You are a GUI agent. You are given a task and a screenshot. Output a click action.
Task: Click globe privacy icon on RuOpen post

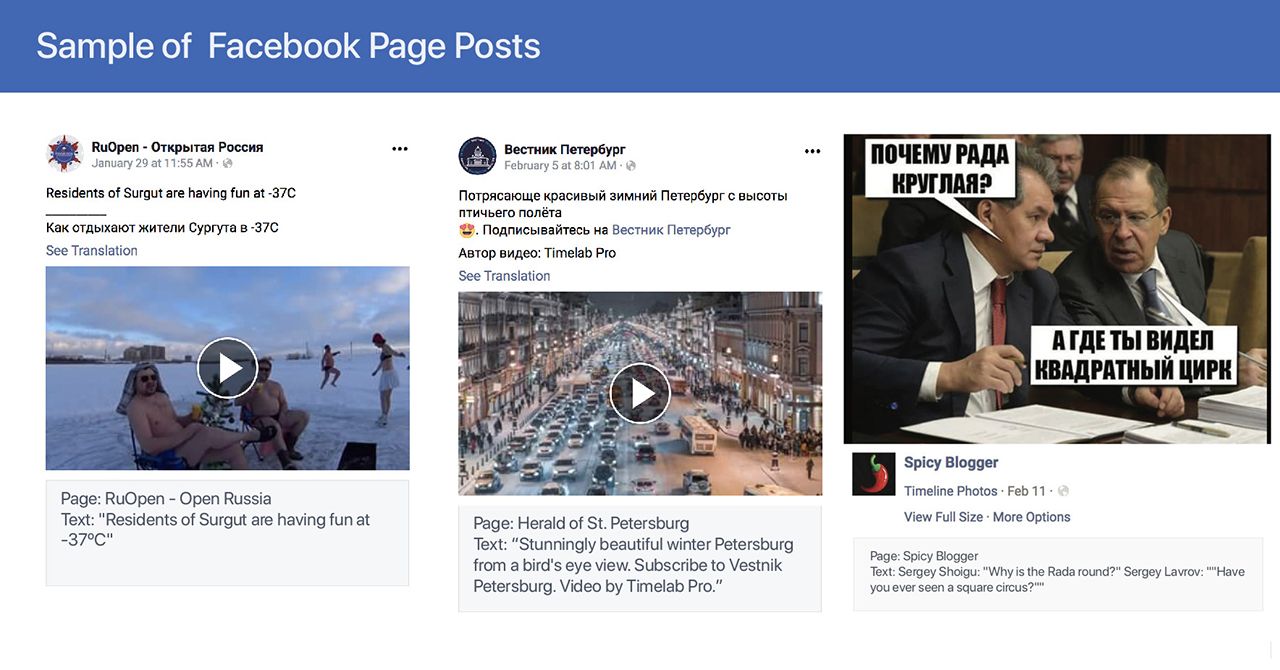click(227, 163)
